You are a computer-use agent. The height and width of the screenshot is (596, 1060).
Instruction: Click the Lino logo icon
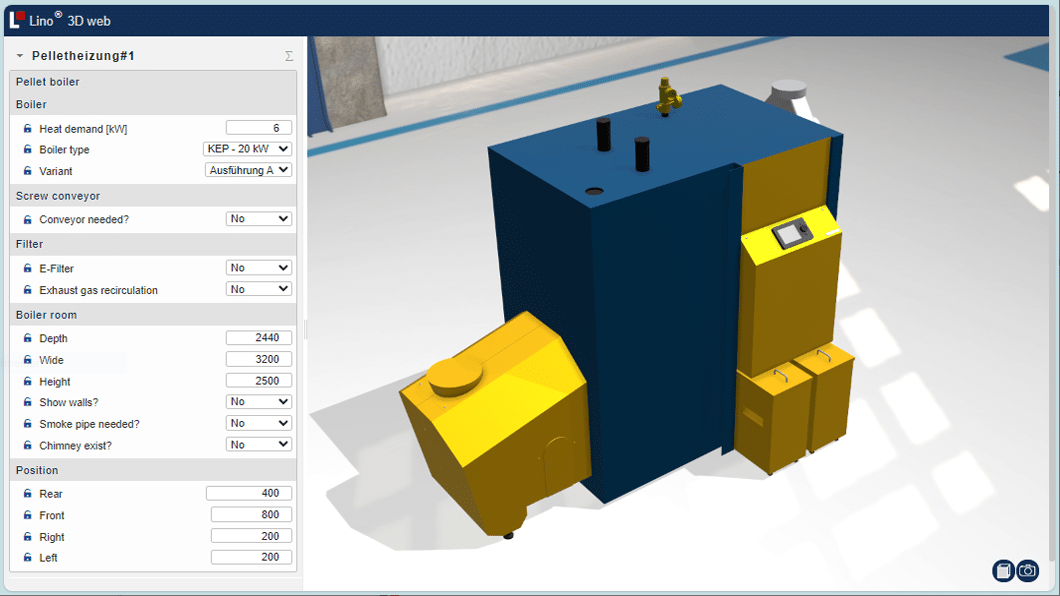pyautogui.click(x=18, y=20)
